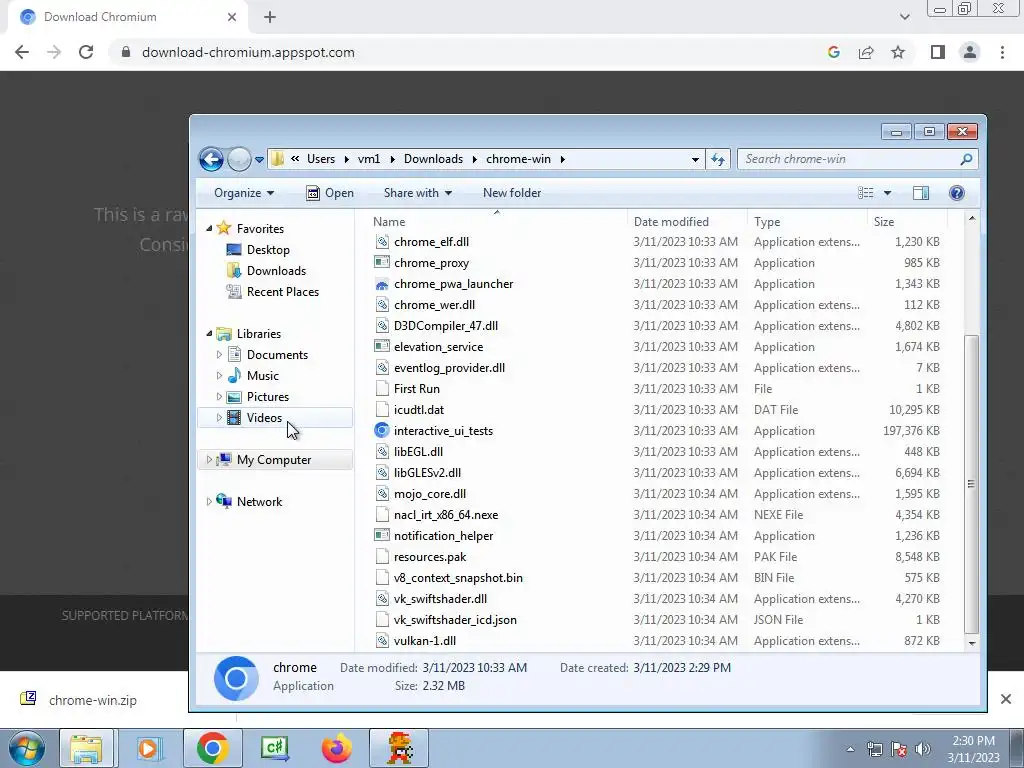Click the Search chrome-win input field

[x=857, y=159]
